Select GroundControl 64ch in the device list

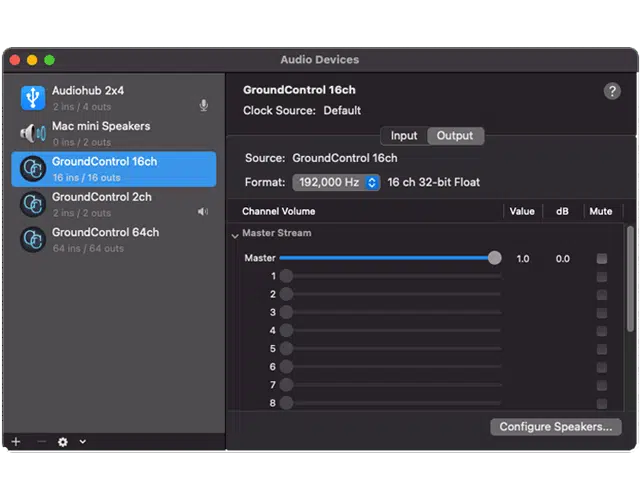click(114, 240)
